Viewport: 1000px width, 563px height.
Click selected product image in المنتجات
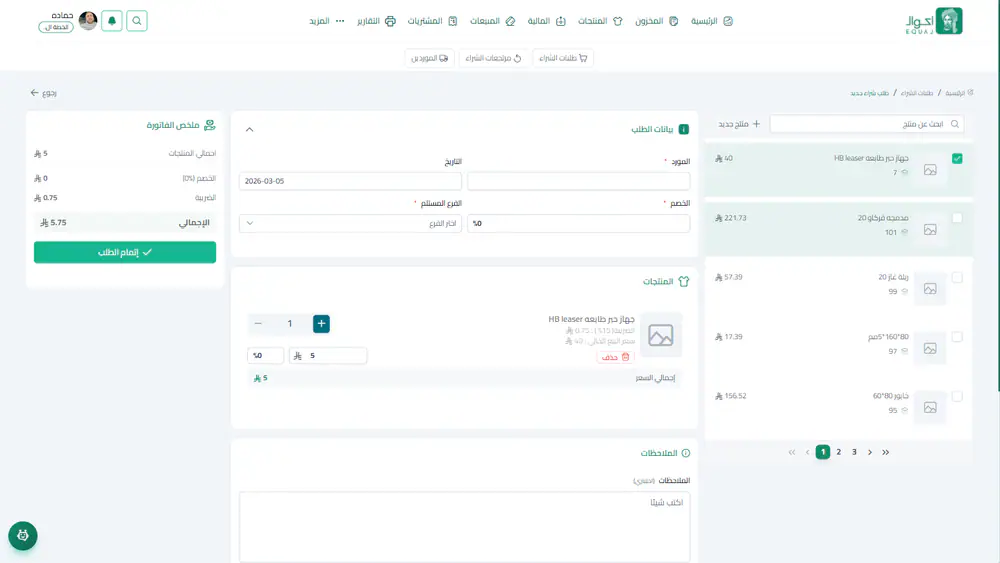pyautogui.click(x=661, y=335)
